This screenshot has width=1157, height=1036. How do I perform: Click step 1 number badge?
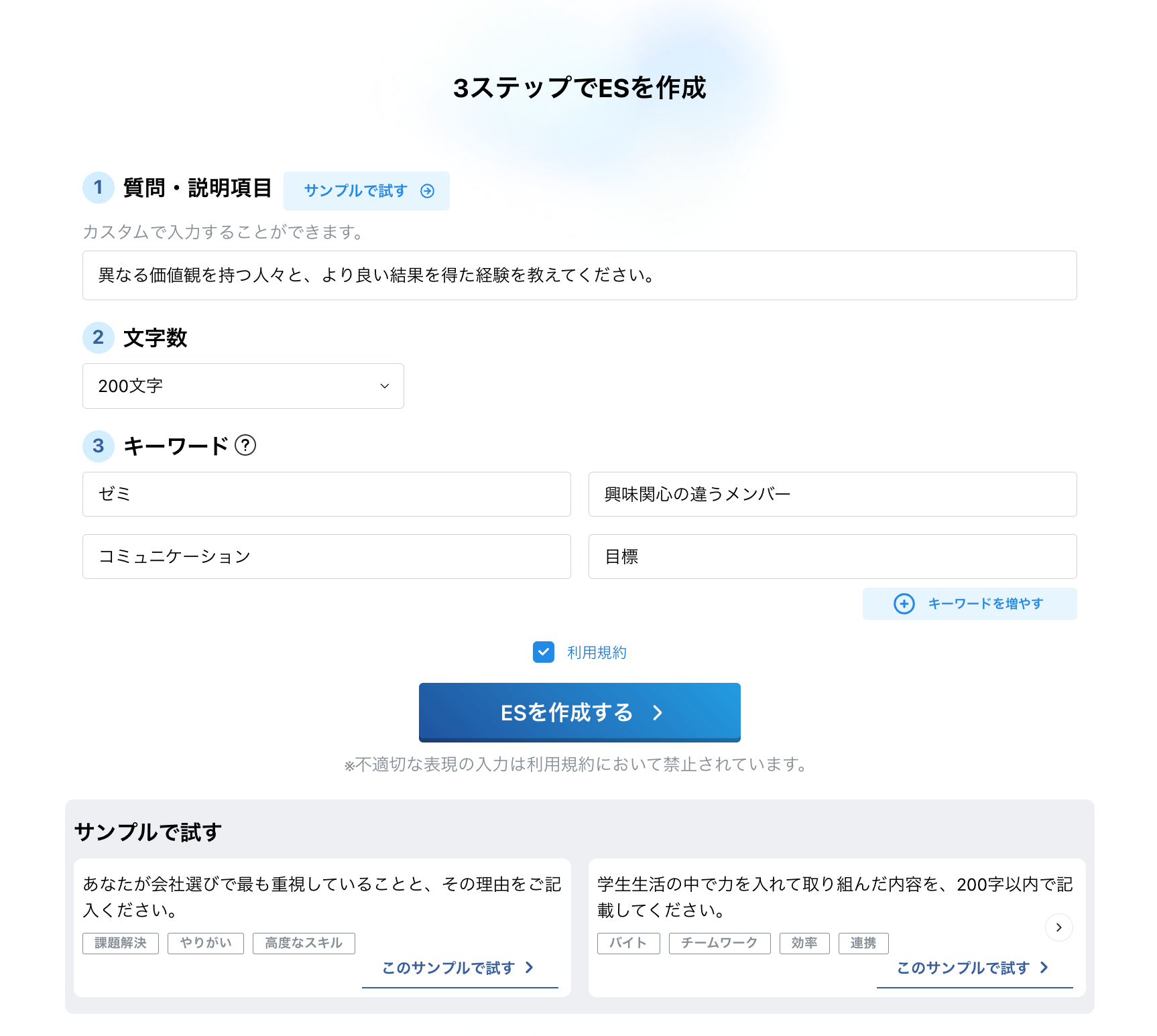pyautogui.click(x=99, y=187)
